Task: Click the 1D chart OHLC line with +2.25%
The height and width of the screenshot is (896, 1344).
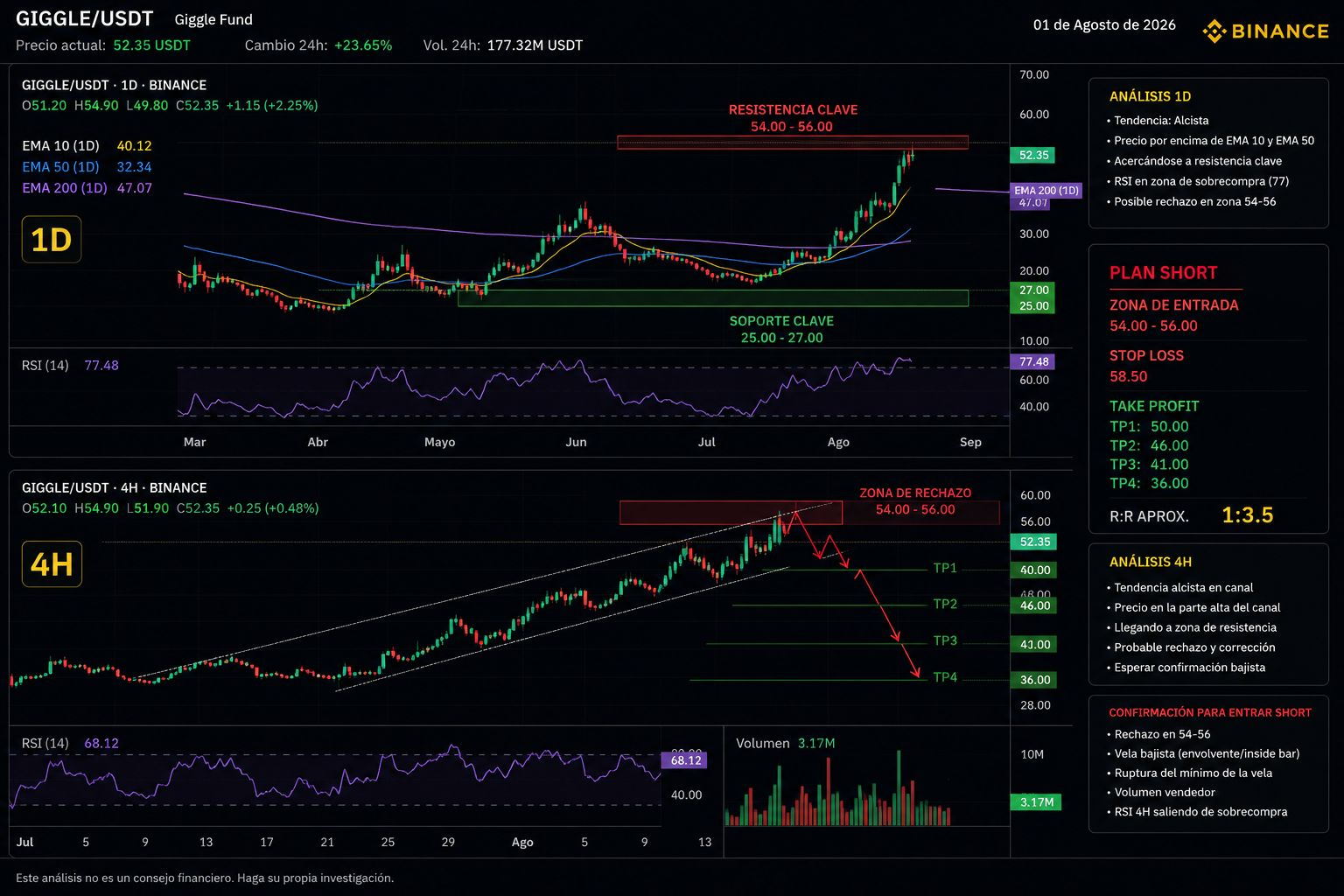Action: pos(170,106)
